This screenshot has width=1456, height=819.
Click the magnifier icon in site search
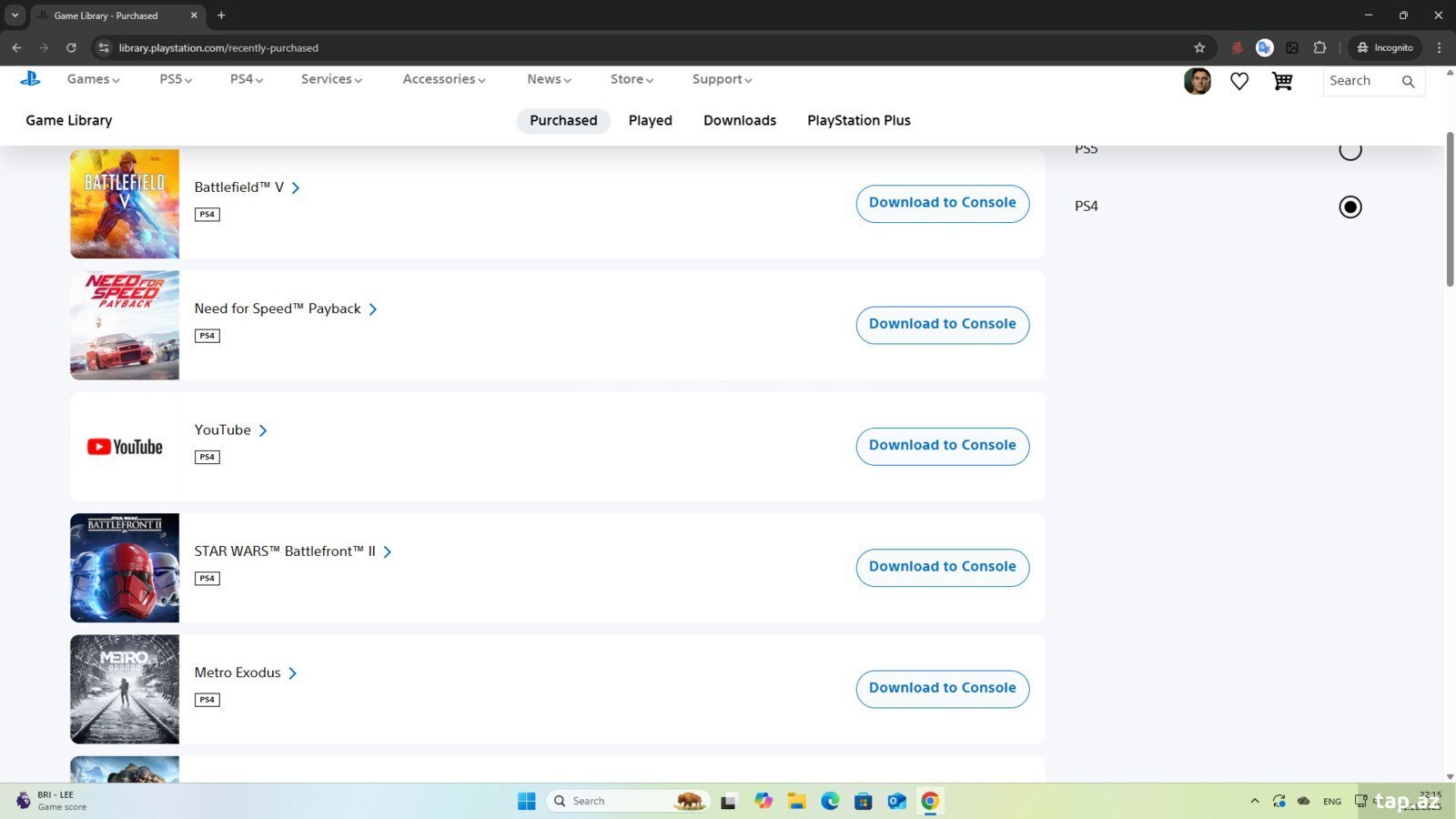tap(1408, 81)
